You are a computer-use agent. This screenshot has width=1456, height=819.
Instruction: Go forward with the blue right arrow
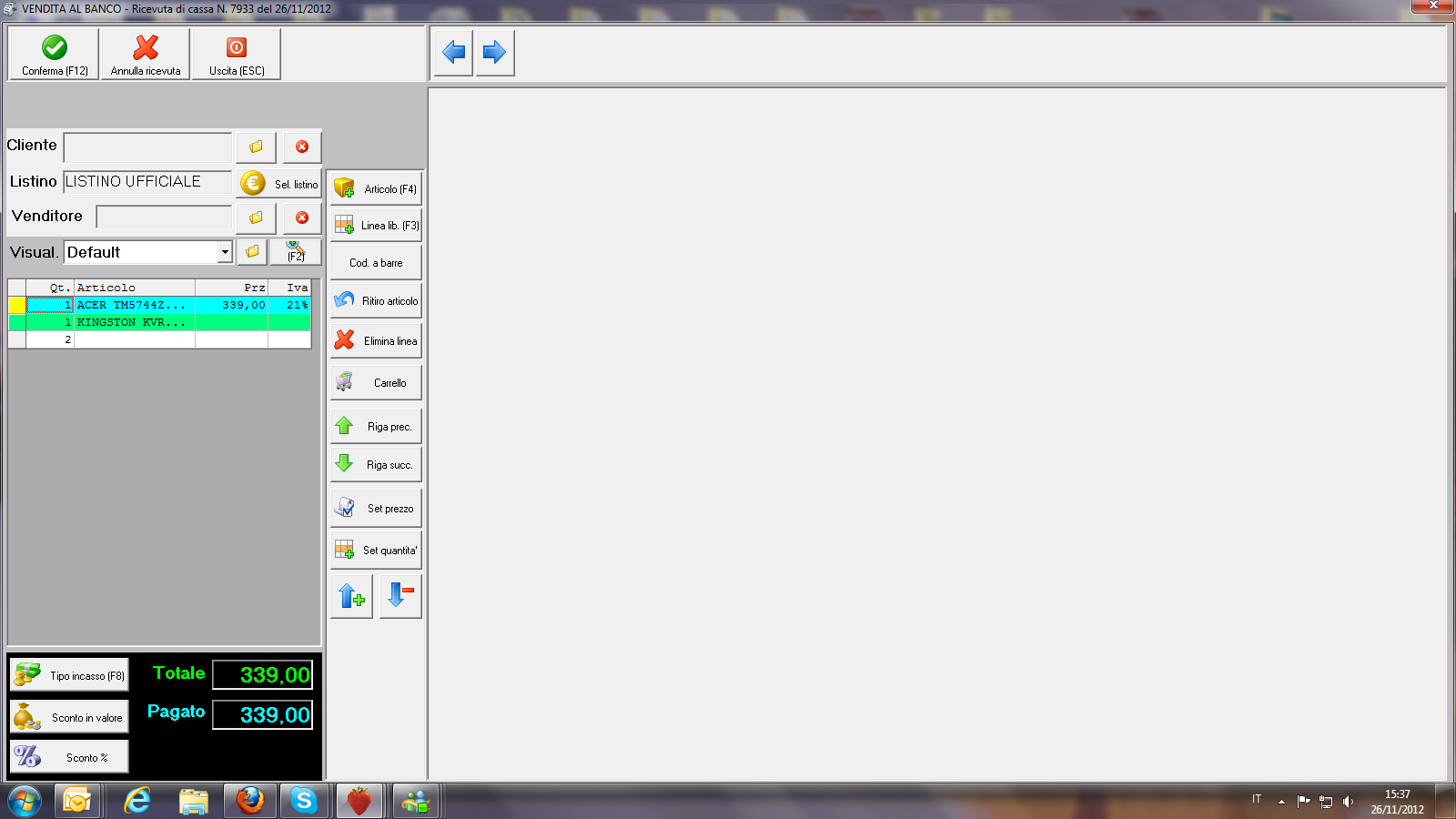click(494, 53)
